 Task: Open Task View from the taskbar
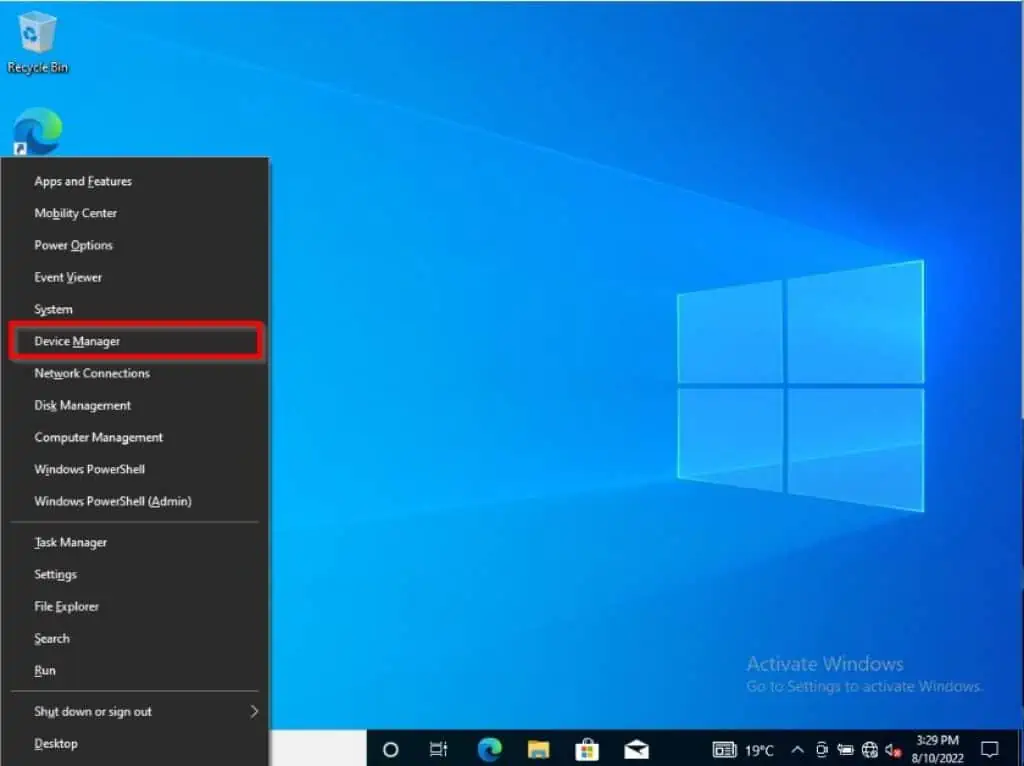point(438,749)
